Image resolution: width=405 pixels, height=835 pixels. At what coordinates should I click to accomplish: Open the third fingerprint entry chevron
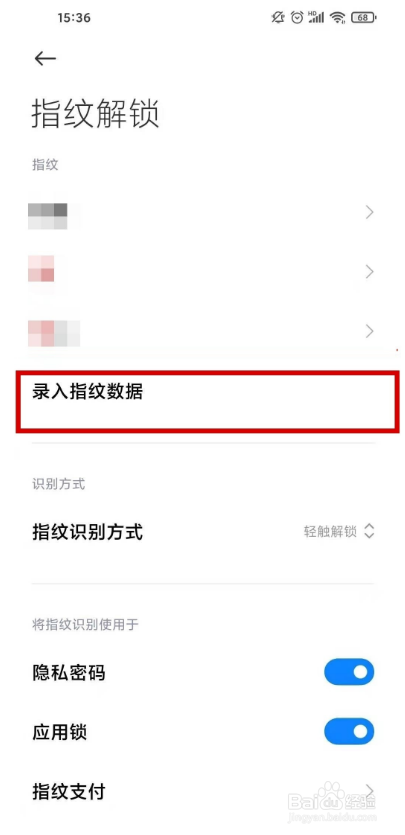[369, 332]
